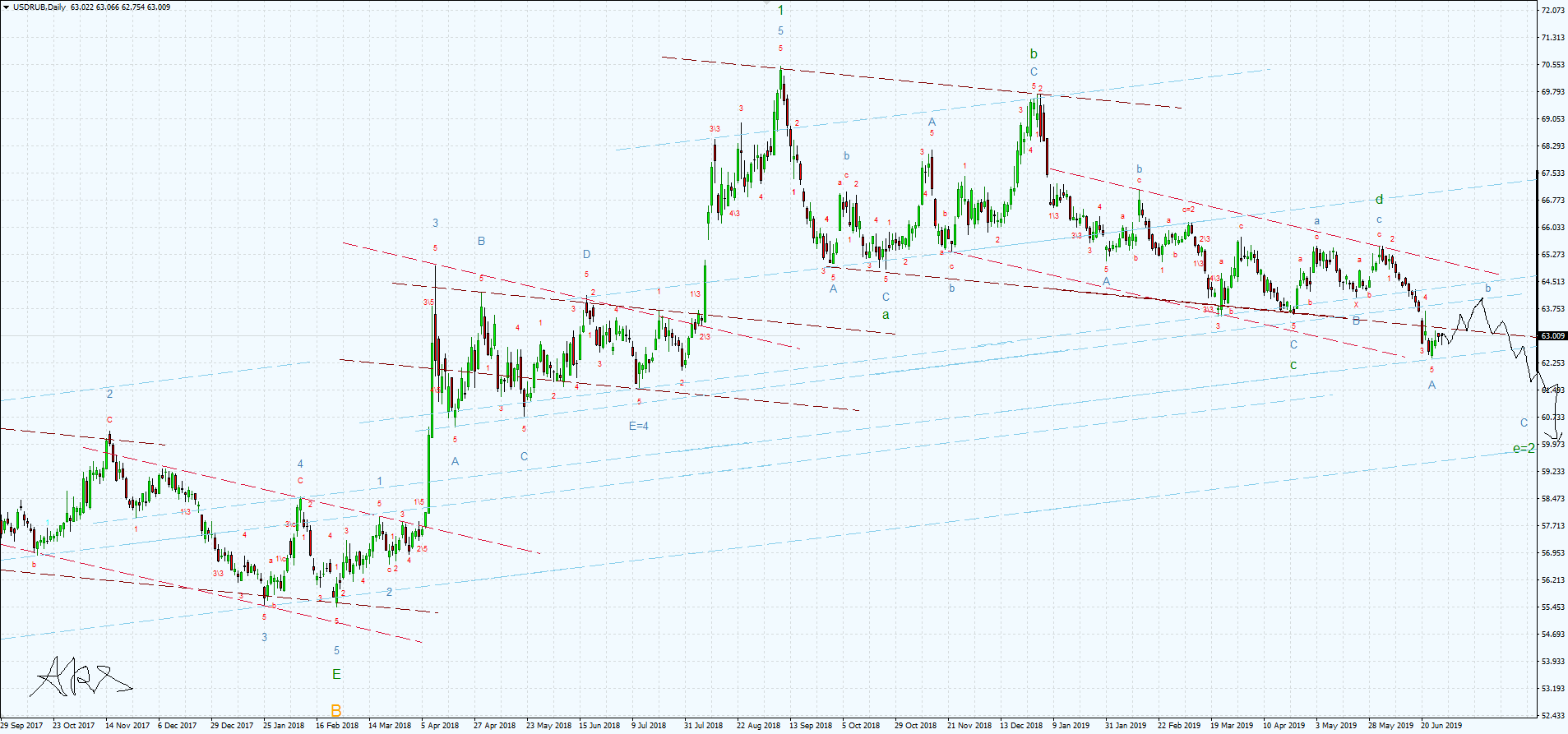Click the red c=2 wave label
The height and width of the screenshot is (734, 1568).
point(1188,210)
